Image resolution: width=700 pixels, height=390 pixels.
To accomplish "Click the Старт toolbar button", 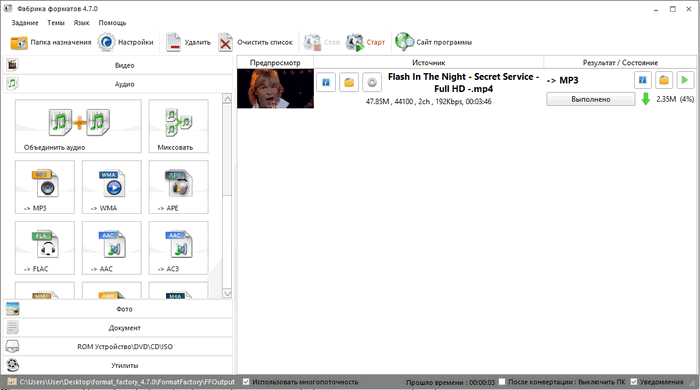I will pos(366,42).
